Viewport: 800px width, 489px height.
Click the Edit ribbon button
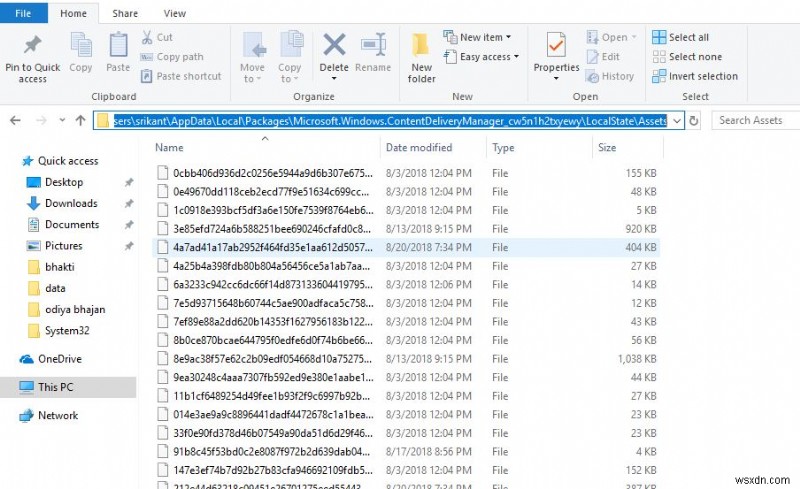[603, 57]
